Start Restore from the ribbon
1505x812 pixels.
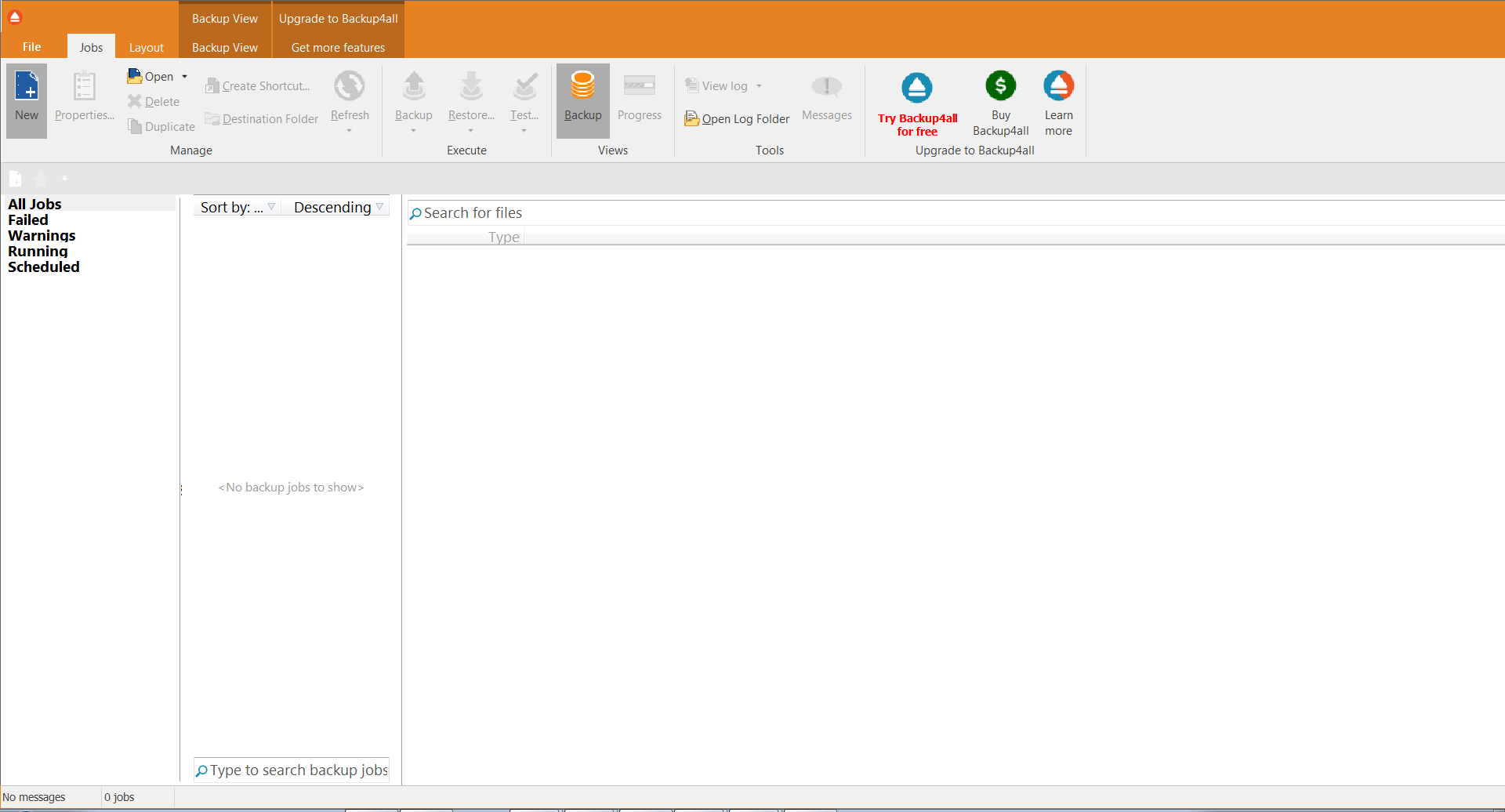point(471,96)
